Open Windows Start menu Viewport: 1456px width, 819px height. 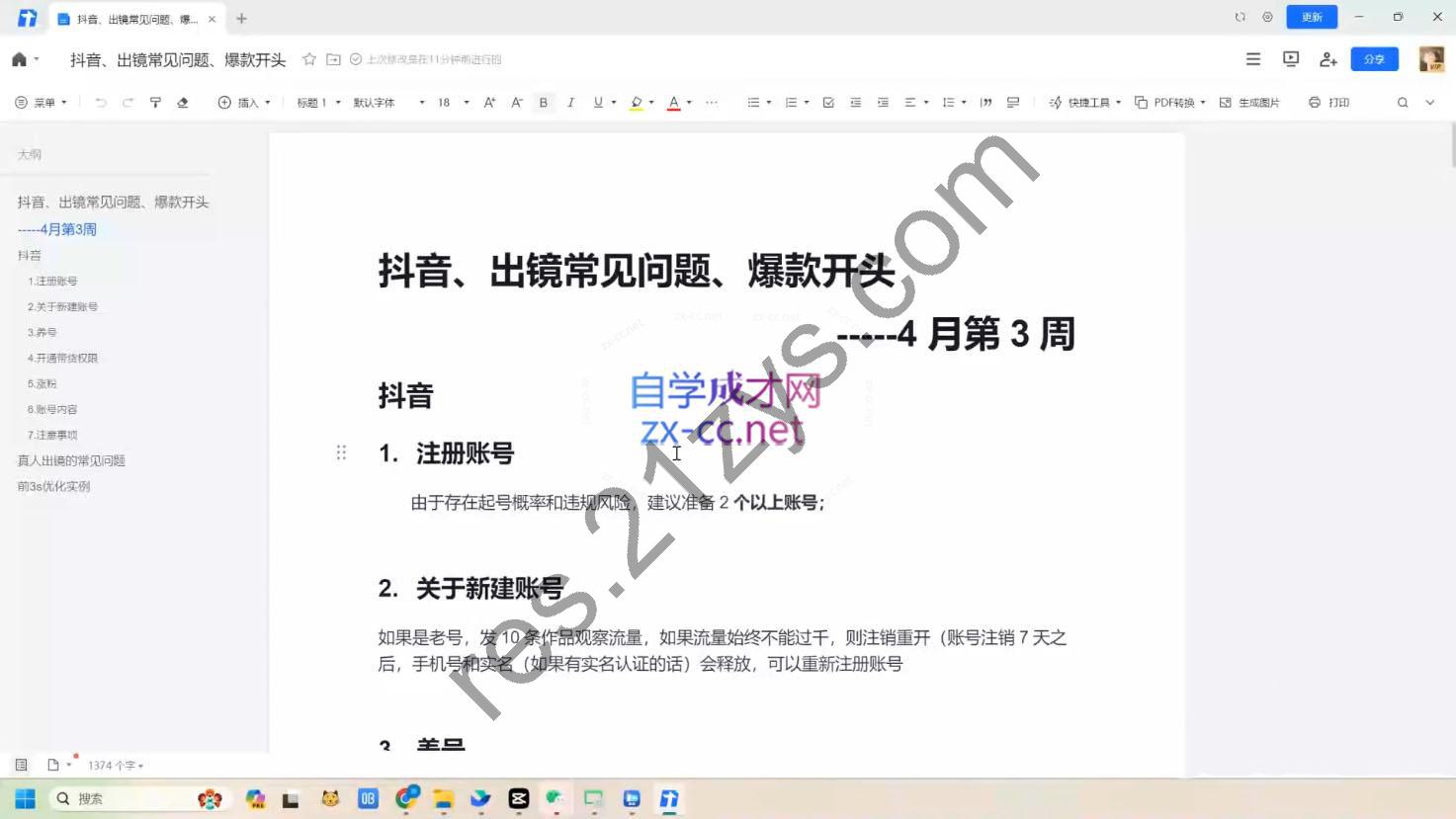(26, 798)
